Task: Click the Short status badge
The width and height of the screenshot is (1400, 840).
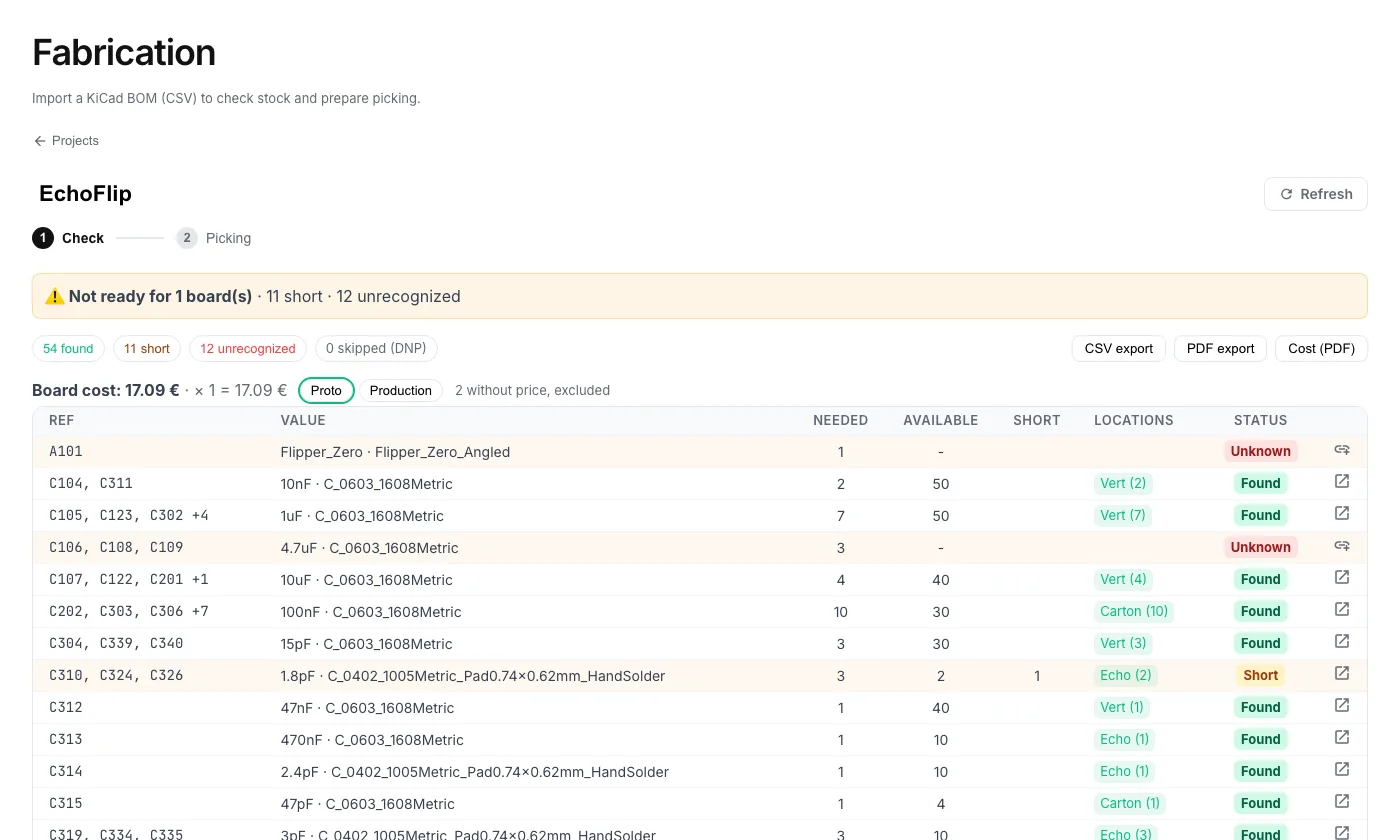Action: coord(1260,675)
